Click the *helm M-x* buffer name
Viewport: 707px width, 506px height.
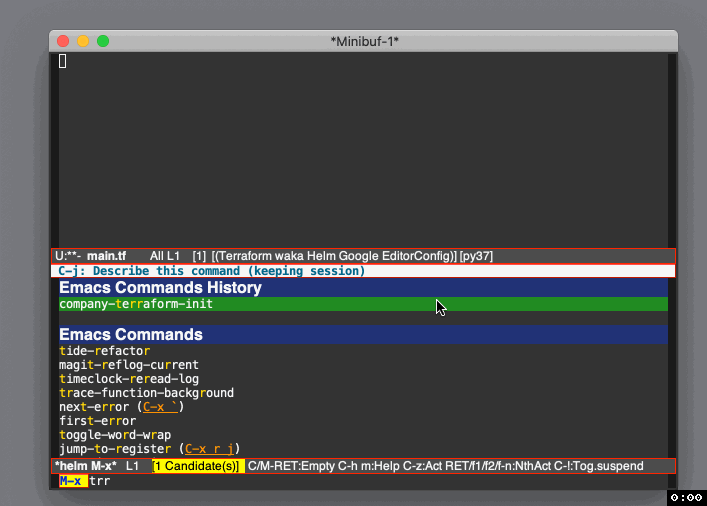tap(86, 466)
